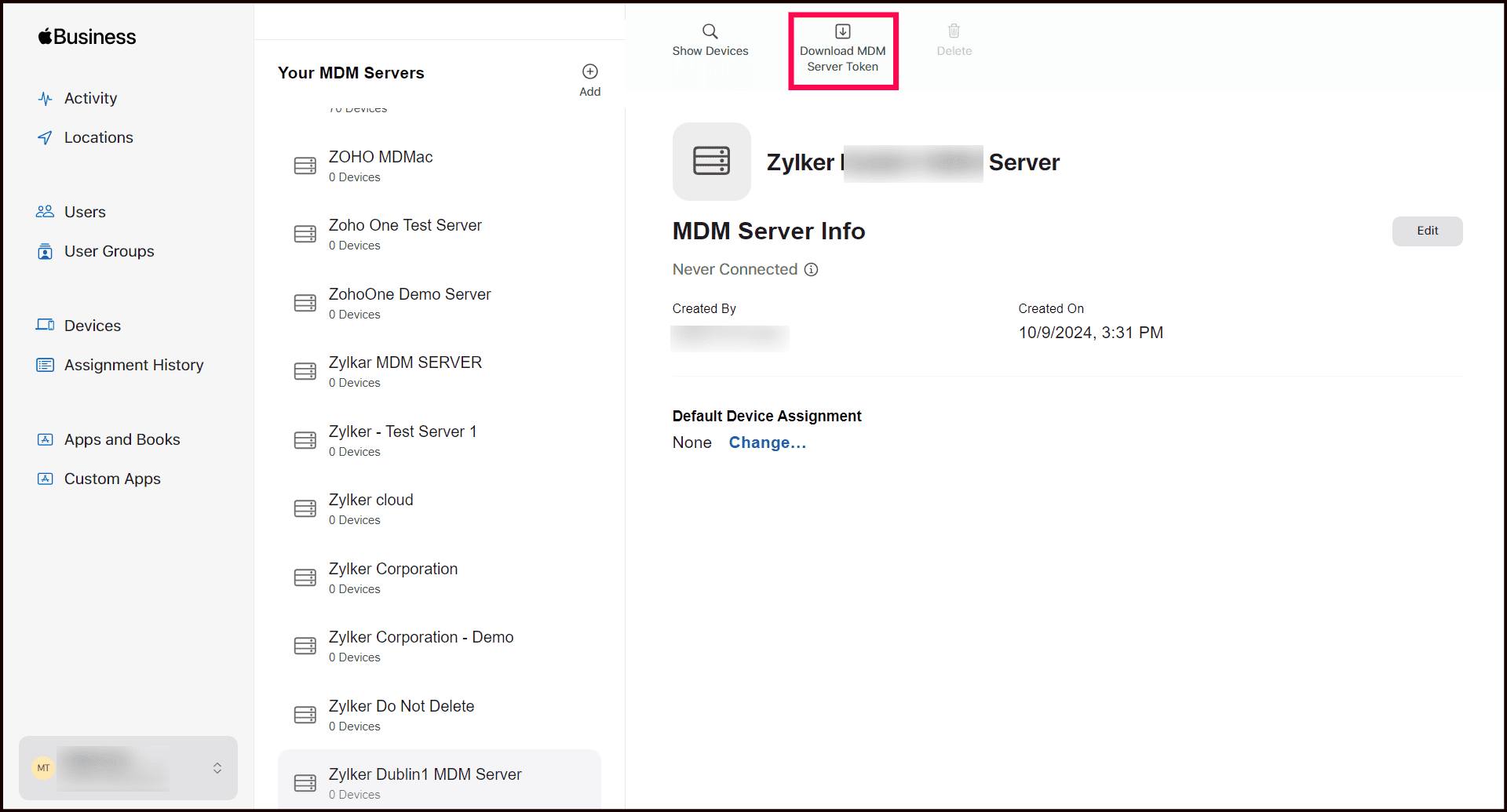Select Zylker Corporation - Demo server
Image resolution: width=1507 pixels, height=812 pixels.
coord(421,646)
